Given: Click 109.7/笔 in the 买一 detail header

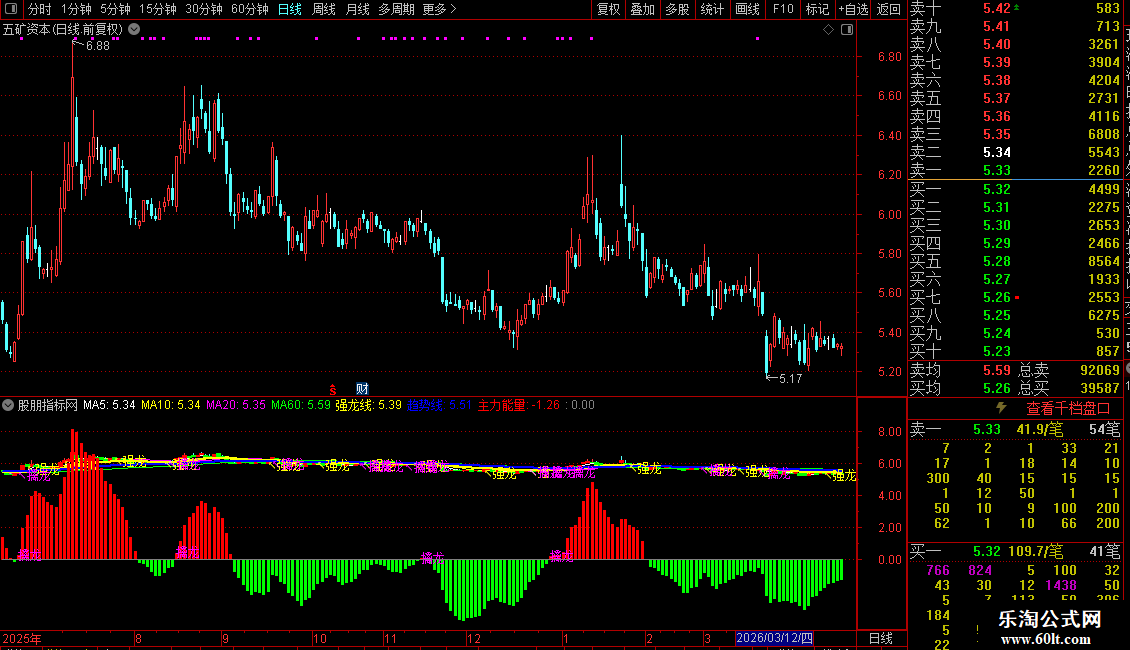Looking at the screenshot, I should pos(1036,551).
